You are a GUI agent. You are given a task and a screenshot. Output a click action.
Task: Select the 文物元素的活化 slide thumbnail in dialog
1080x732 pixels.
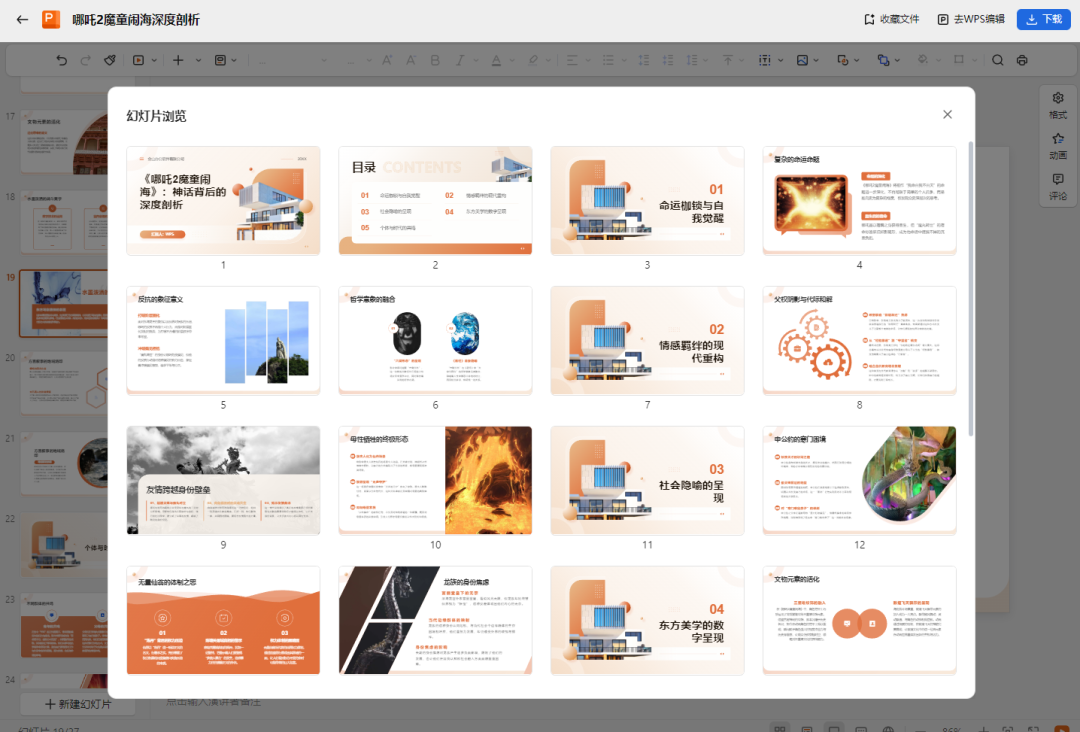point(860,620)
